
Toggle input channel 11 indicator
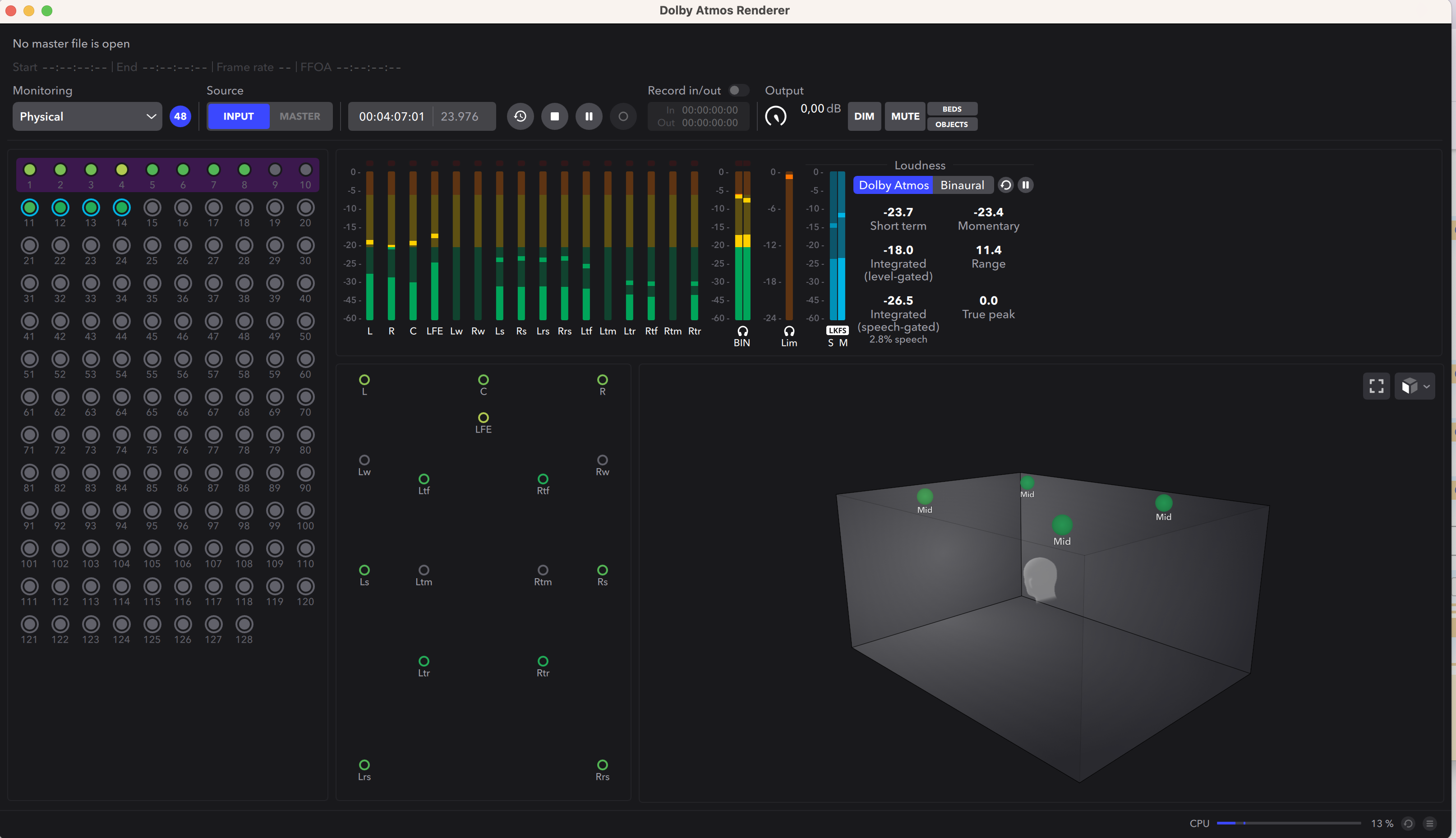click(x=29, y=207)
